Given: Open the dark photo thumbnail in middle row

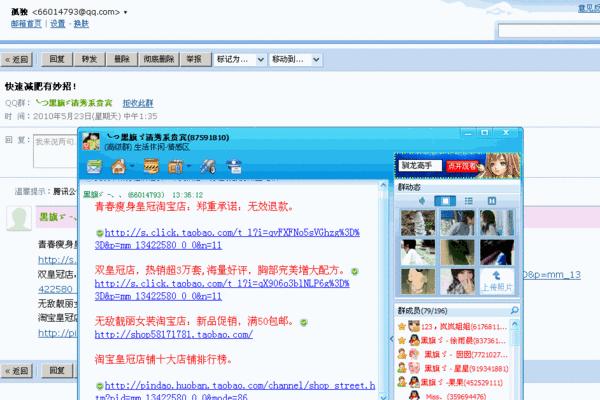Looking at the screenshot, I should point(497,252).
